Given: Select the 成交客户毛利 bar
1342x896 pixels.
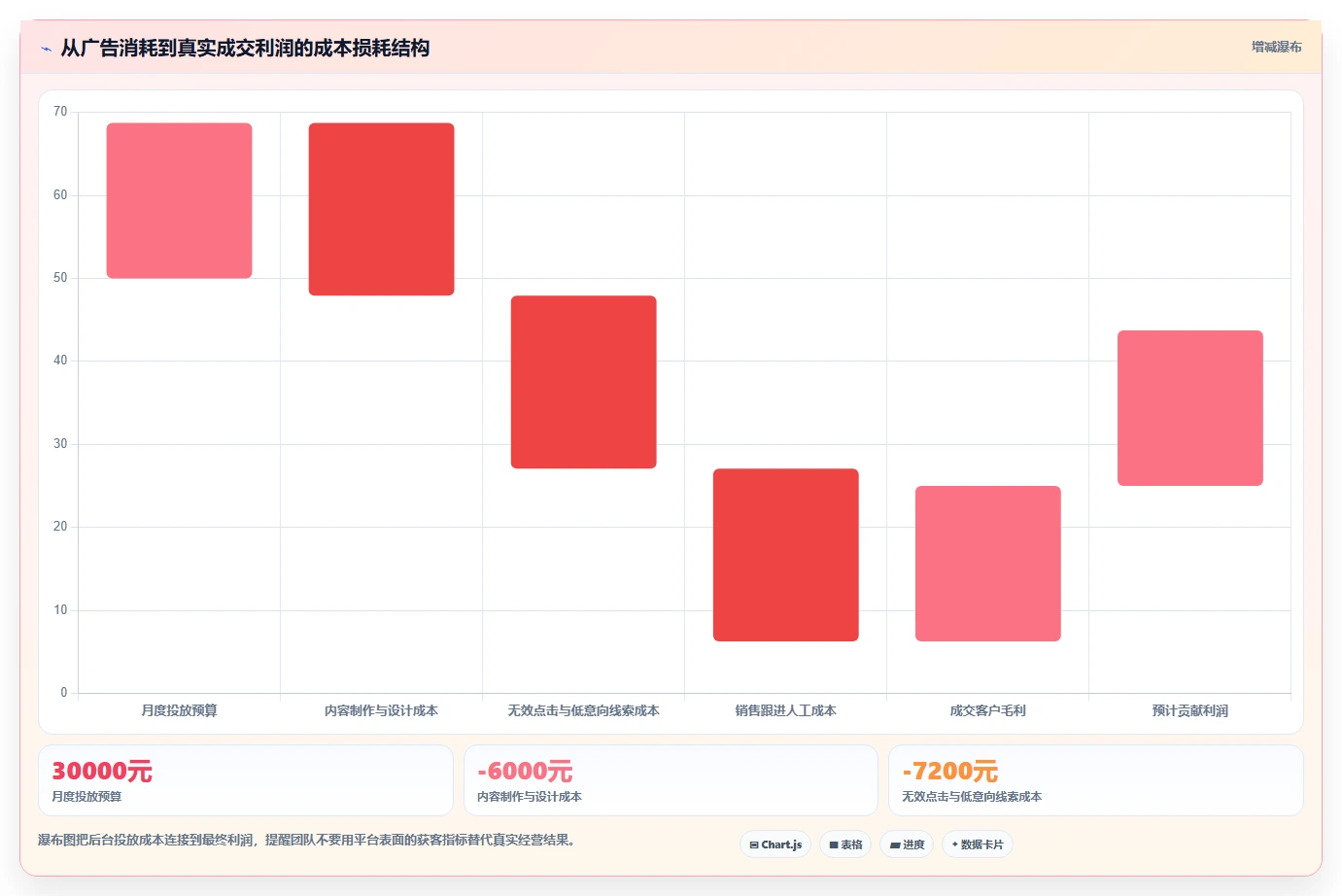Looking at the screenshot, I should [988, 564].
